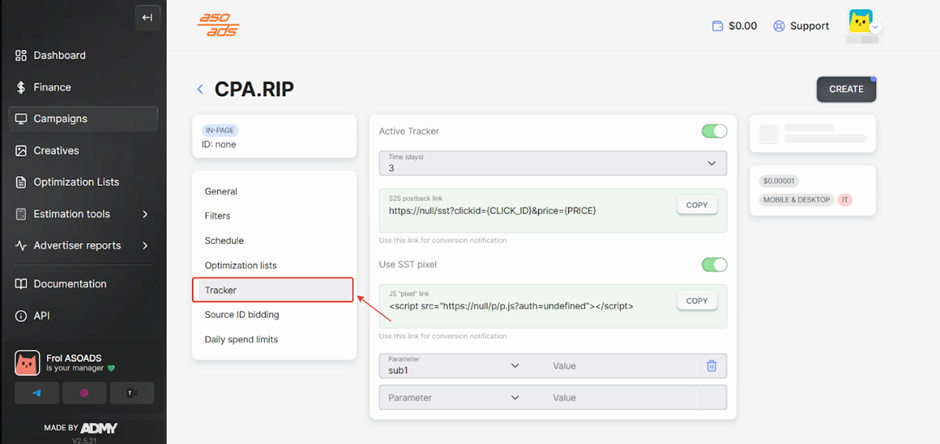
Task: Click the Value field next to sub1
Action: tap(620, 366)
